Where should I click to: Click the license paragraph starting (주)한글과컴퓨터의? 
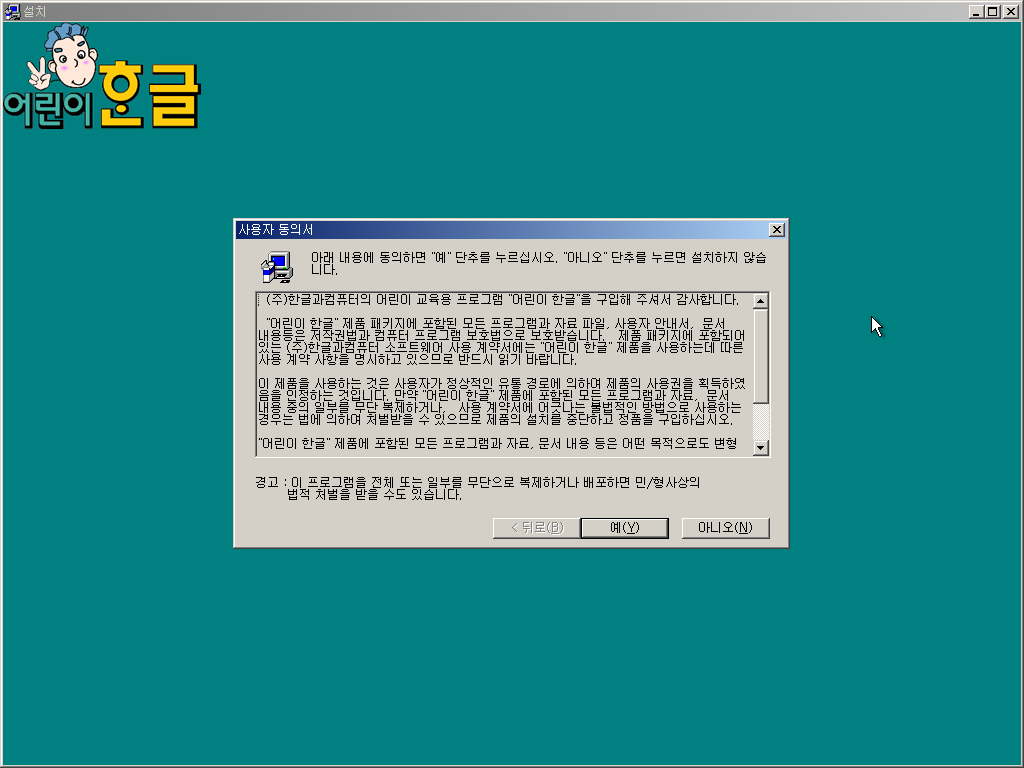502,300
